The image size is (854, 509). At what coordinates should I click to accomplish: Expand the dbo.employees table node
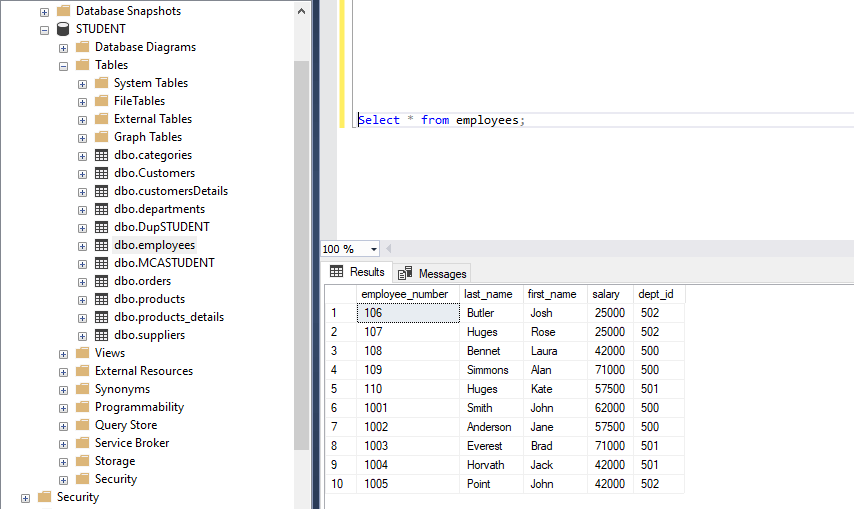82,246
